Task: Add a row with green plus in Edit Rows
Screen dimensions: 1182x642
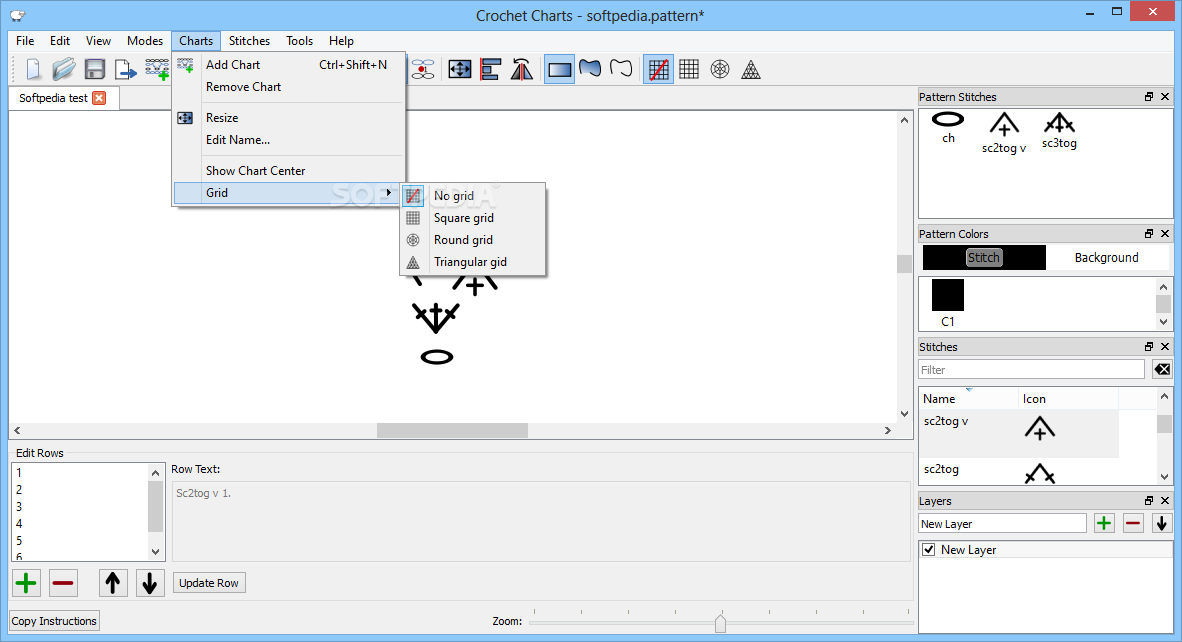Action: (26, 582)
